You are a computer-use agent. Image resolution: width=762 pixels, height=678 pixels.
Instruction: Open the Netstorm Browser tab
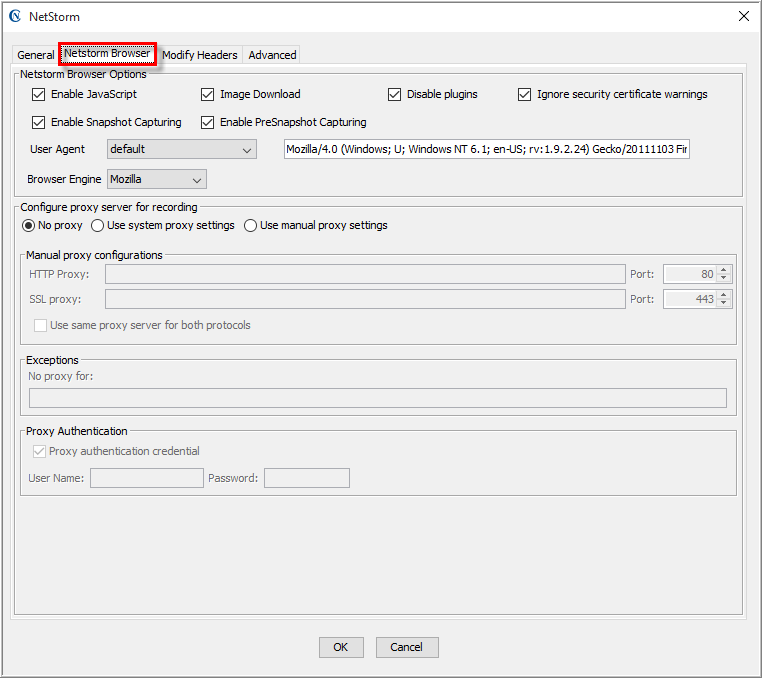point(107,53)
